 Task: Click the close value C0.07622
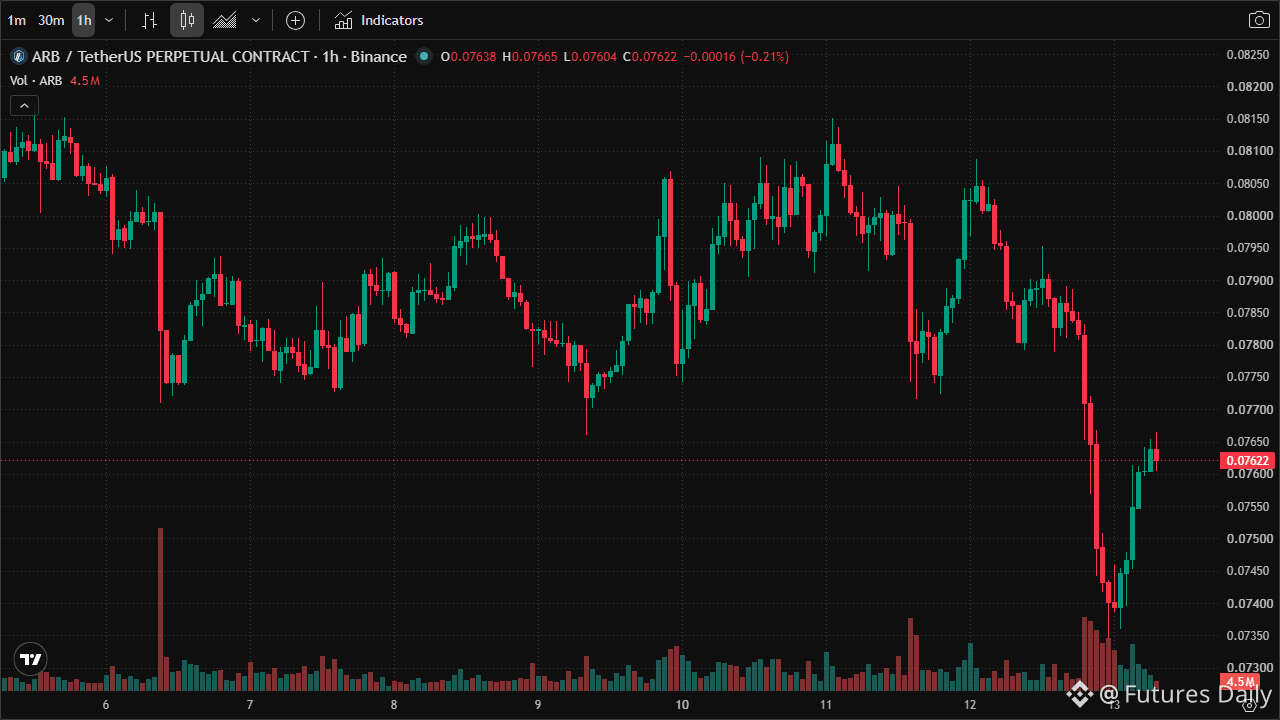(x=650, y=57)
